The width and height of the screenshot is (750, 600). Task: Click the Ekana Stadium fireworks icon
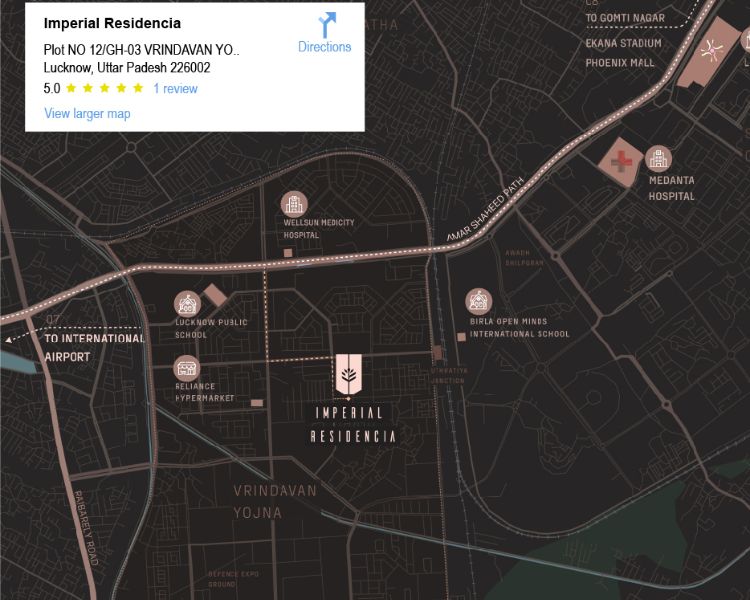pos(712,50)
